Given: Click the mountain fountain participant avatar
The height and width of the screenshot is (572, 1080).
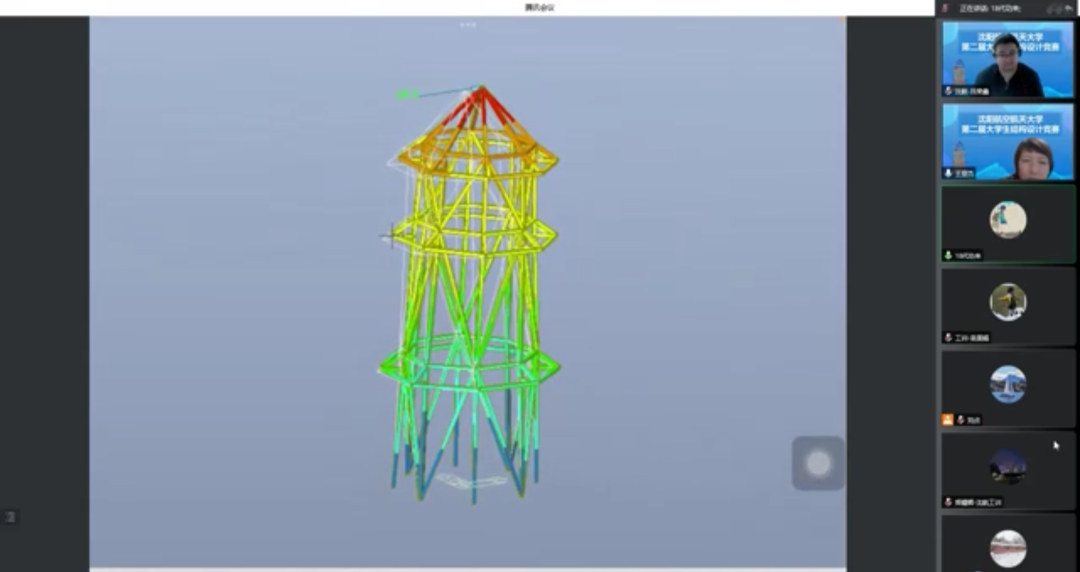Looking at the screenshot, I should (1008, 384).
